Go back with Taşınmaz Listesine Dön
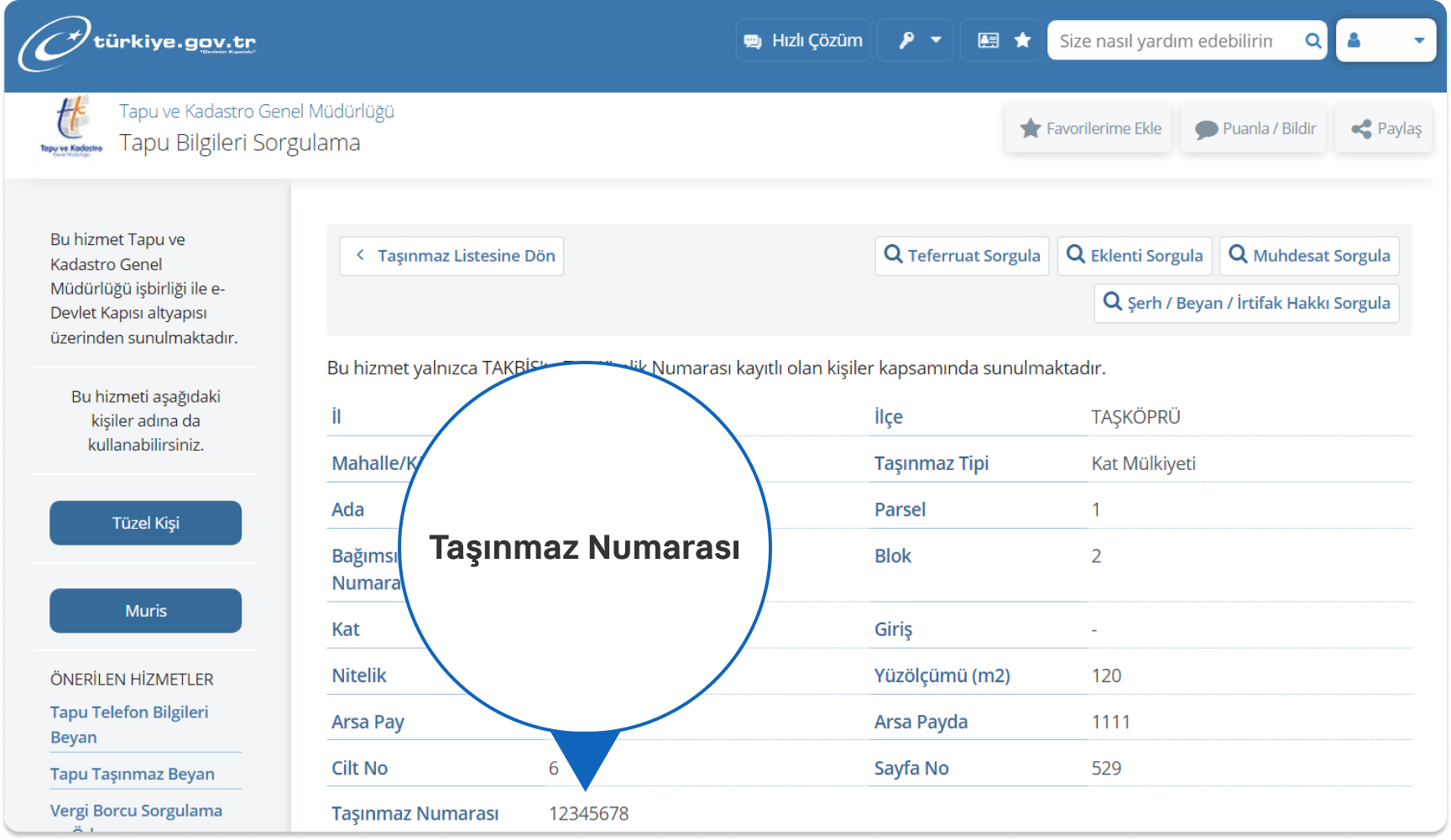 [451, 256]
